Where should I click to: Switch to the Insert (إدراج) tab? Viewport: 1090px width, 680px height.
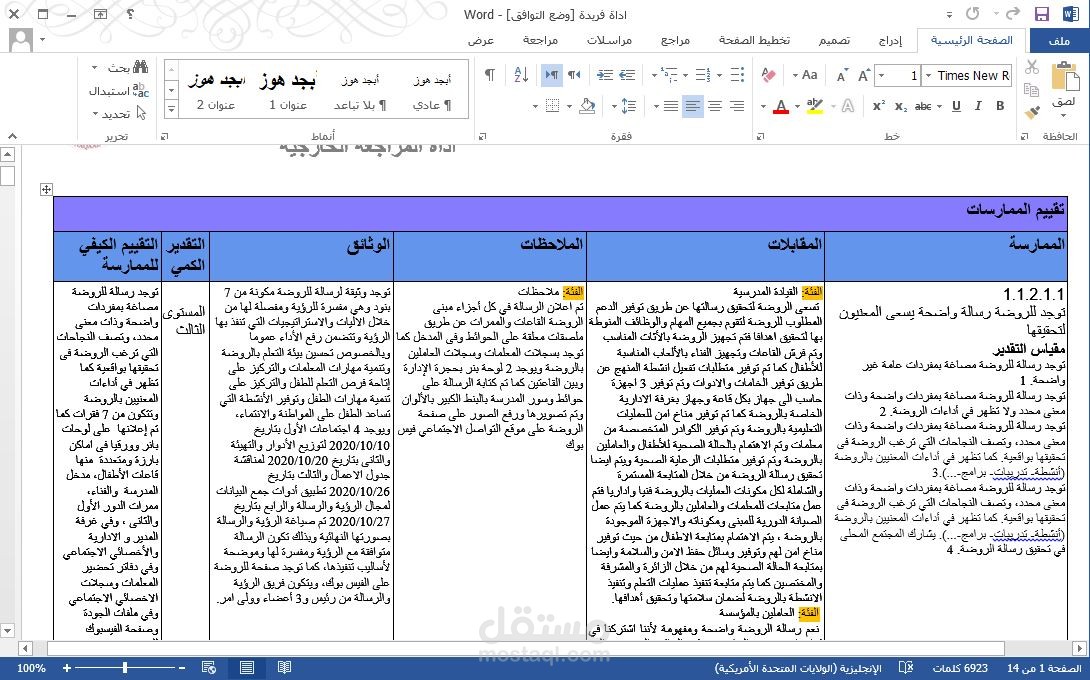pyautogui.click(x=890, y=41)
